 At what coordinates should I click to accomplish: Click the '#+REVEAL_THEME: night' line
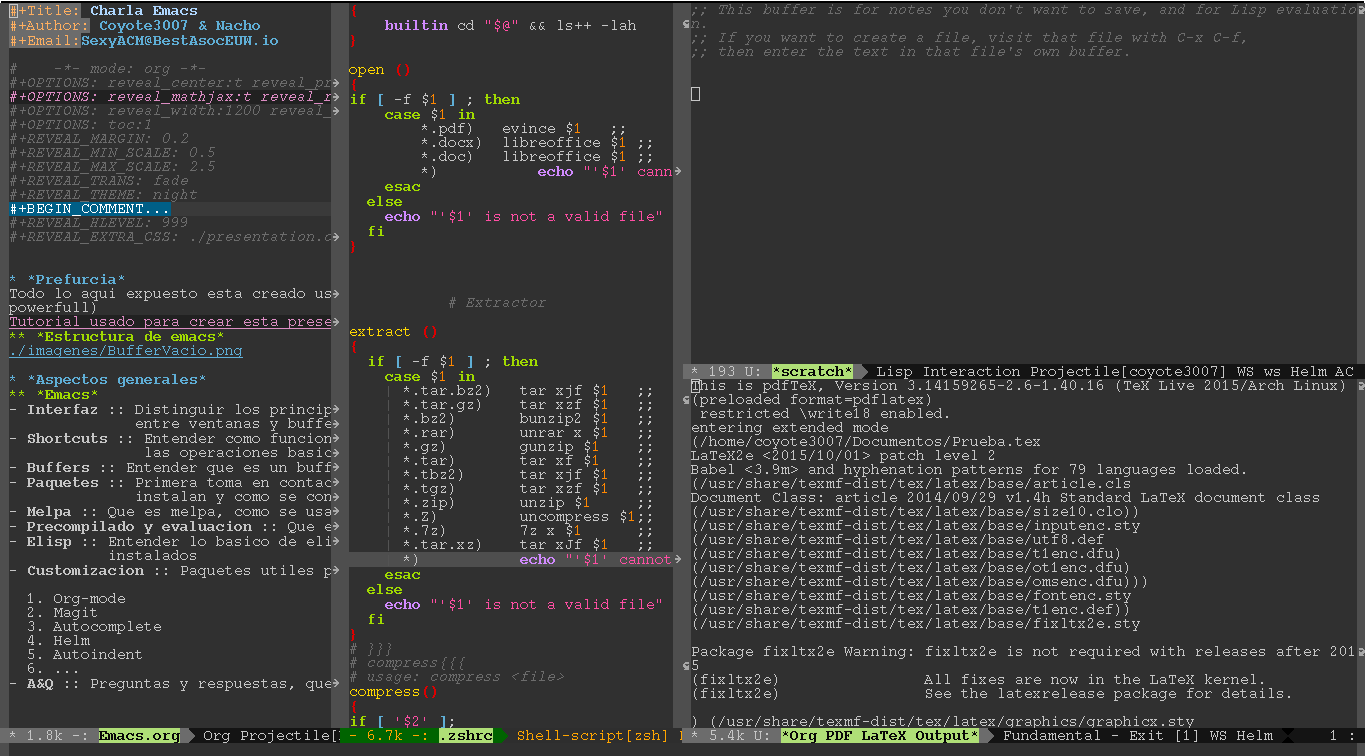tap(104, 195)
